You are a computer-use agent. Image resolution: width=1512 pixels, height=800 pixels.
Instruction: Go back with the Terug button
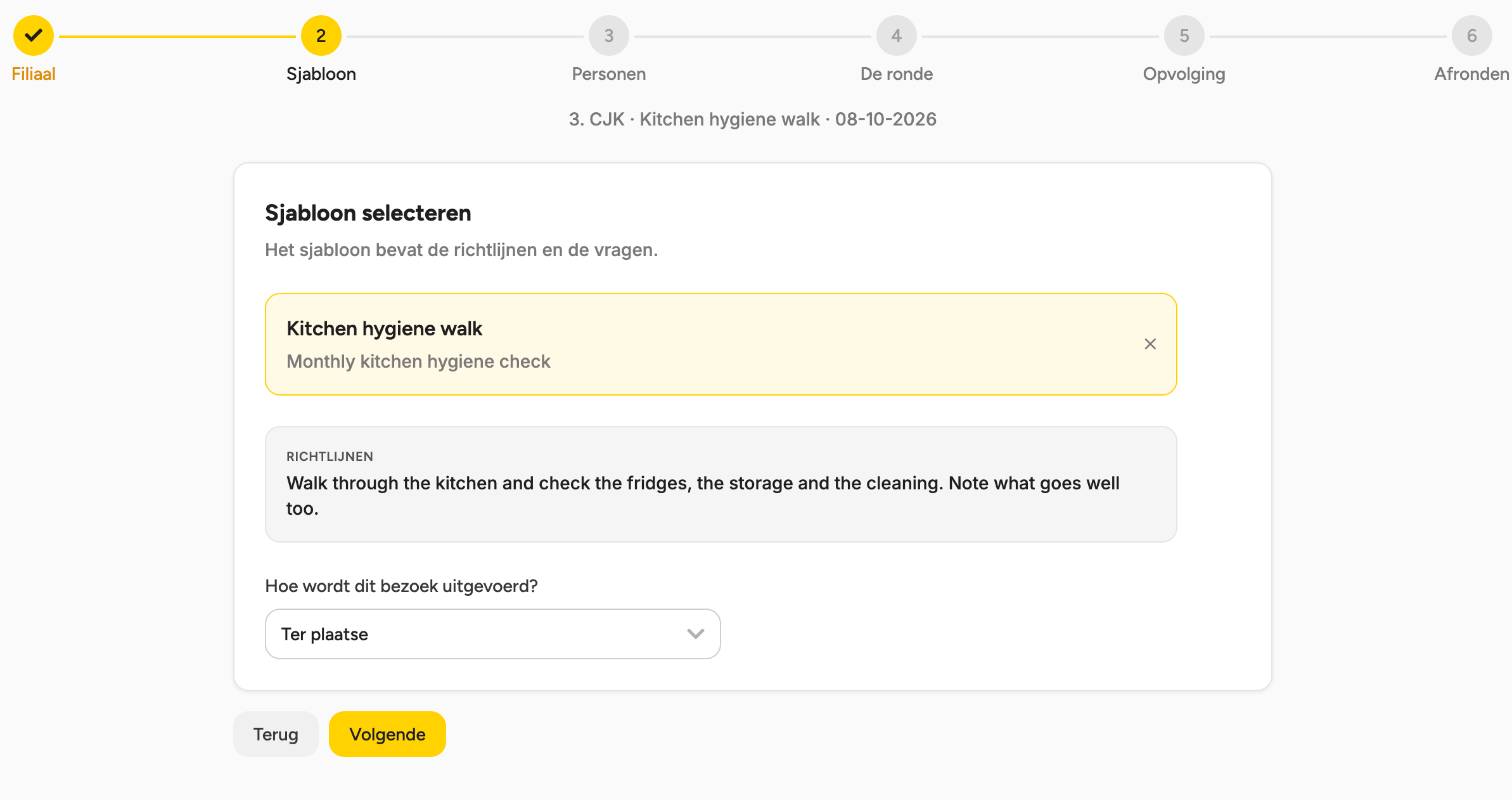pyautogui.click(x=276, y=734)
